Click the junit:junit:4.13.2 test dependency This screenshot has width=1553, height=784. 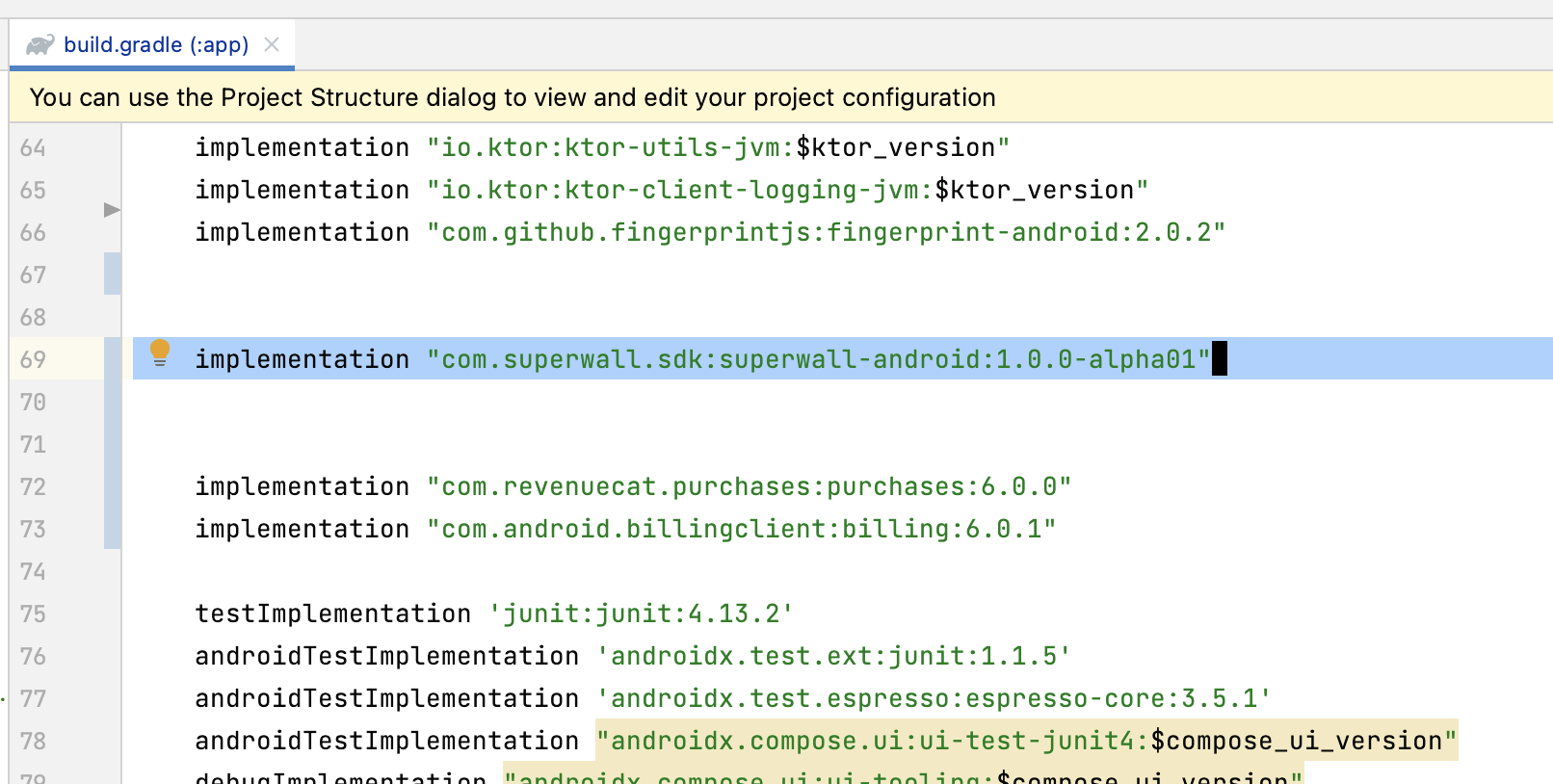(x=641, y=614)
